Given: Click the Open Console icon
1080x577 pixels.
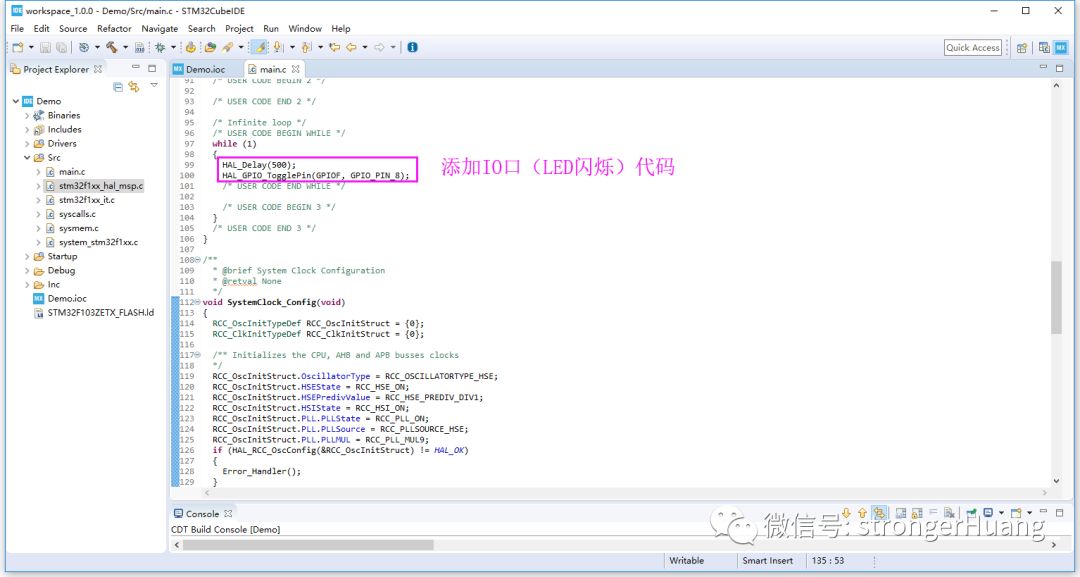Looking at the screenshot, I should (x=1016, y=513).
